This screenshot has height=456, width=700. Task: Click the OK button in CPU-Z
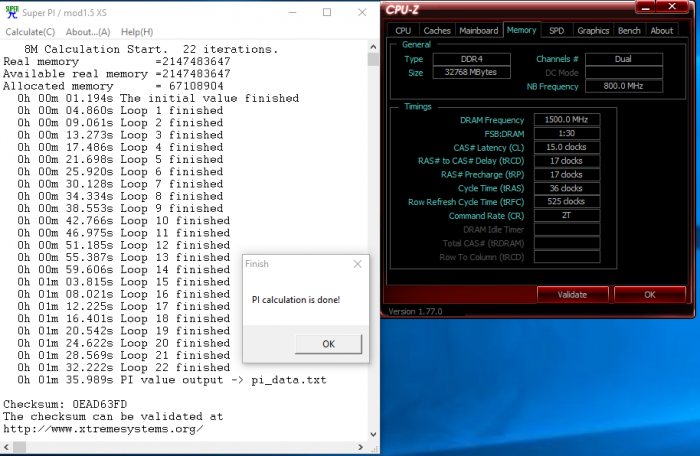click(650, 295)
